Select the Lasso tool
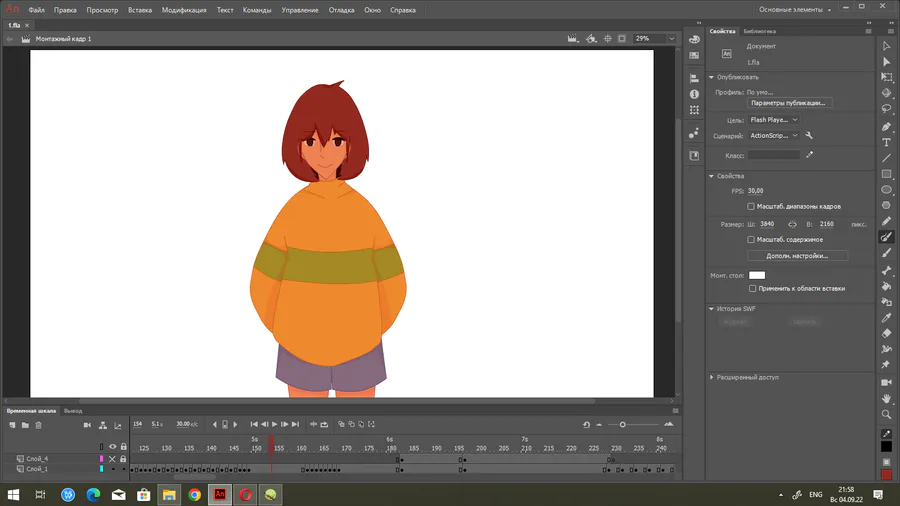 click(886, 108)
